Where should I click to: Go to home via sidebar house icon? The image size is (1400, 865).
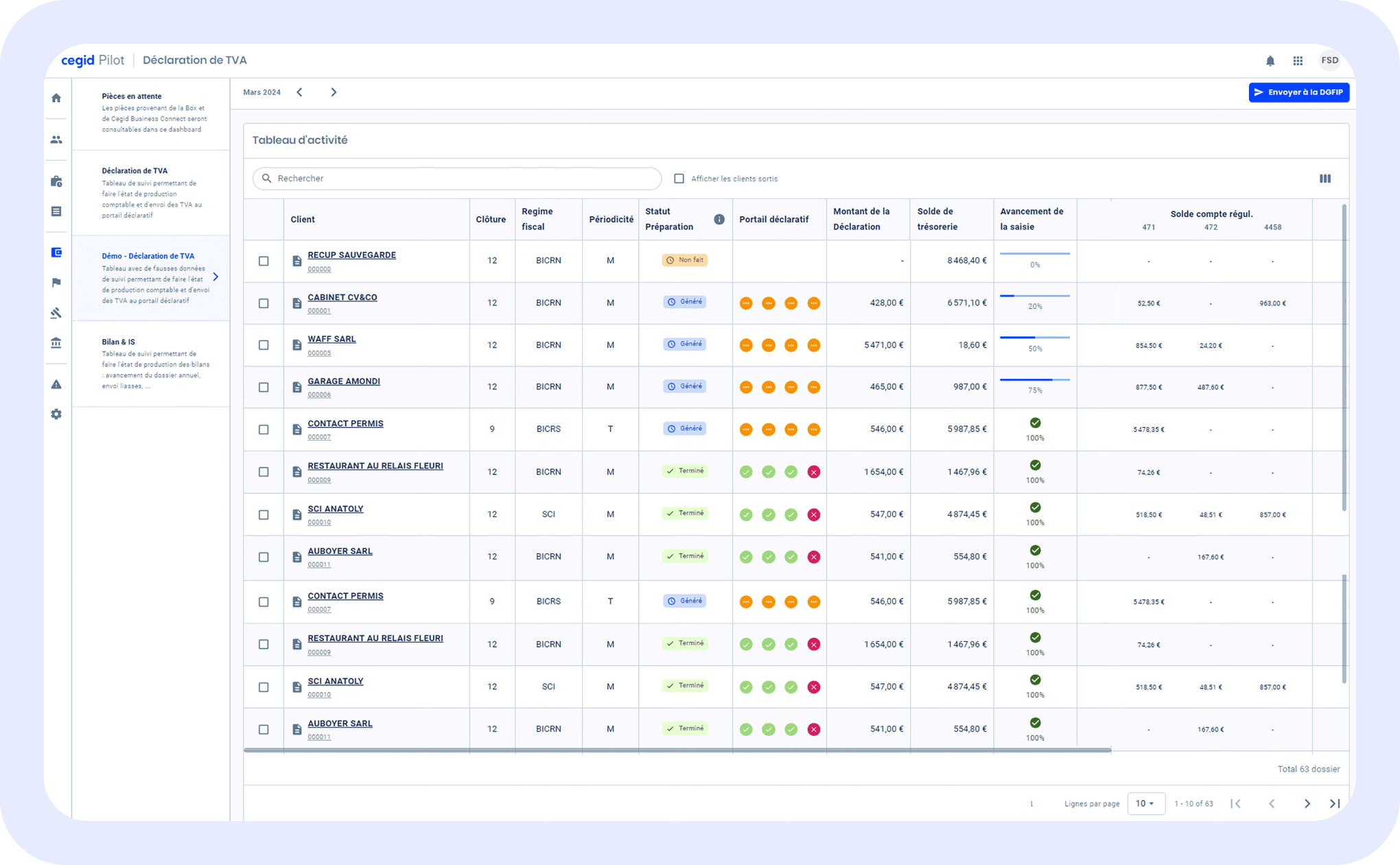(56, 98)
